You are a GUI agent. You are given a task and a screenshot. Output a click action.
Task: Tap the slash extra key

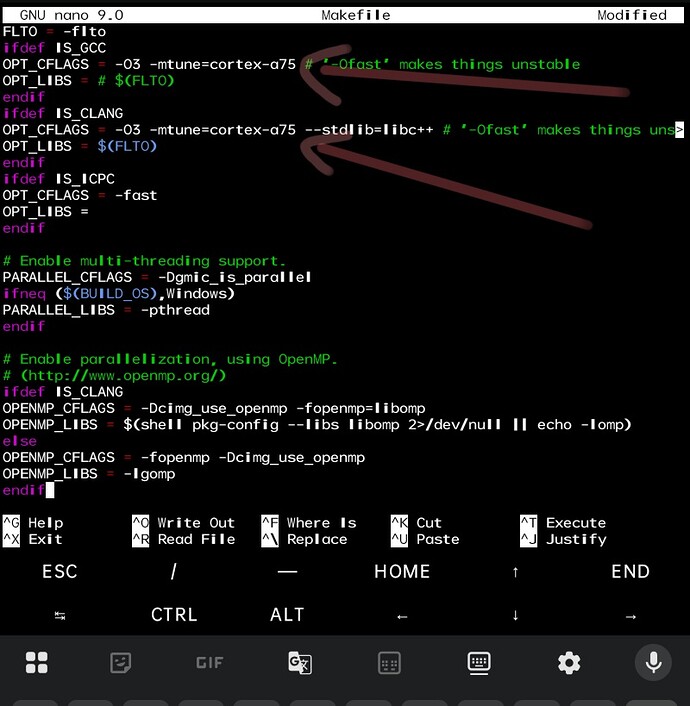click(x=173, y=571)
